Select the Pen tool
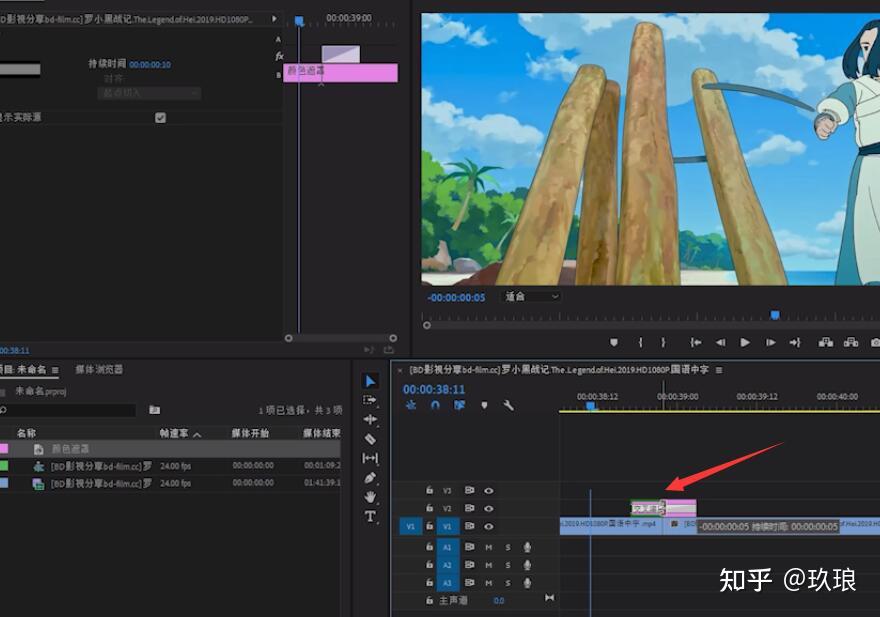Image resolution: width=880 pixels, height=617 pixels. (x=370, y=478)
